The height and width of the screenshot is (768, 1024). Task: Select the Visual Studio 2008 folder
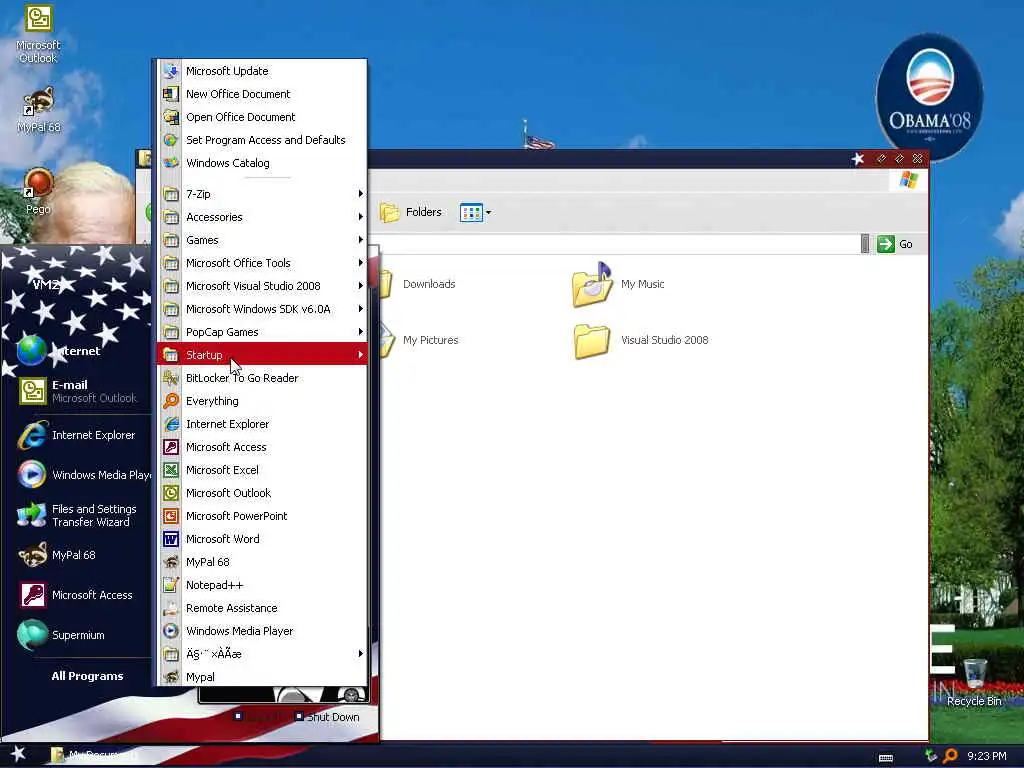click(x=641, y=340)
